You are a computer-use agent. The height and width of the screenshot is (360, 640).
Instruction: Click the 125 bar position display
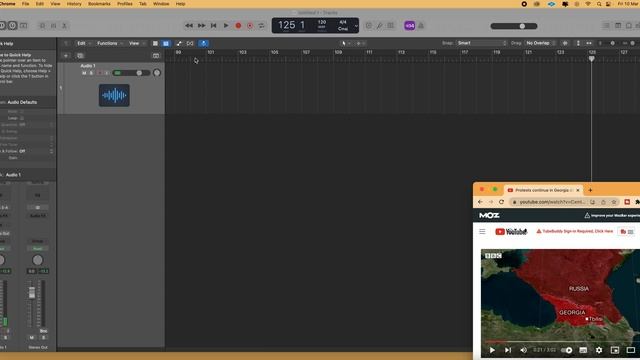tap(287, 25)
